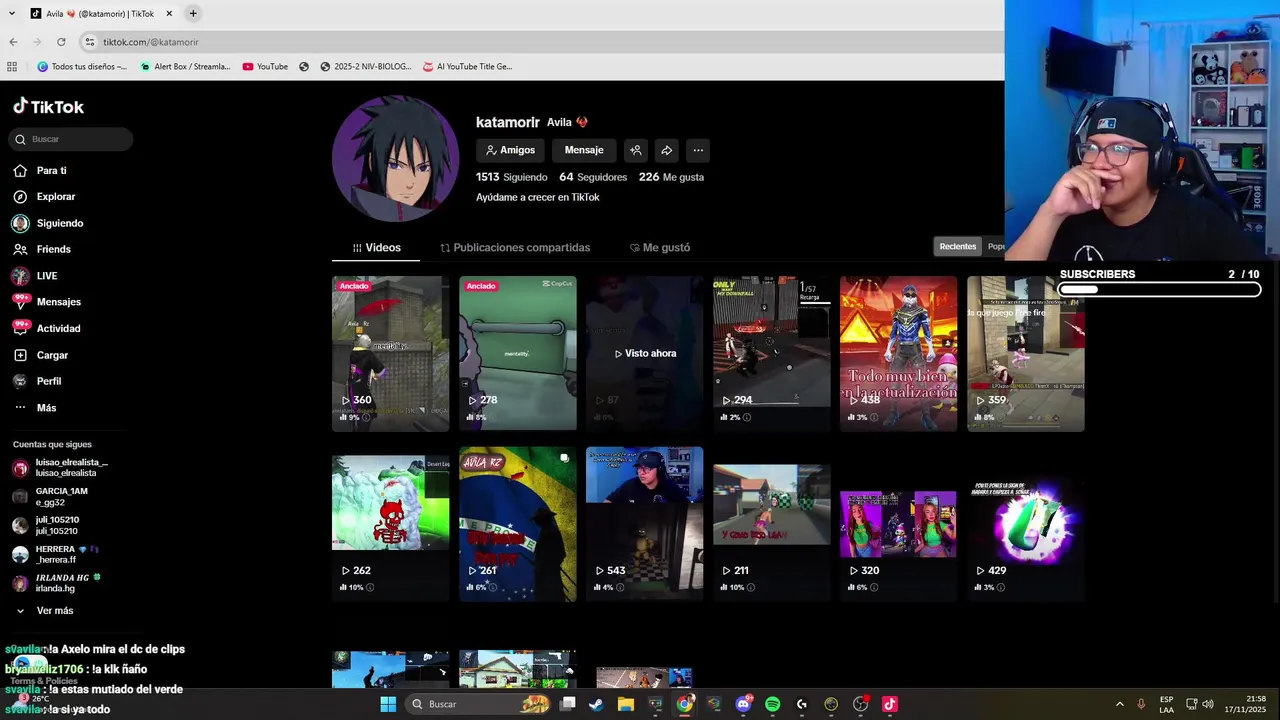Click the Windows taskbar Buscar box
Viewport: 1280px width, 720px height.
click(480, 704)
